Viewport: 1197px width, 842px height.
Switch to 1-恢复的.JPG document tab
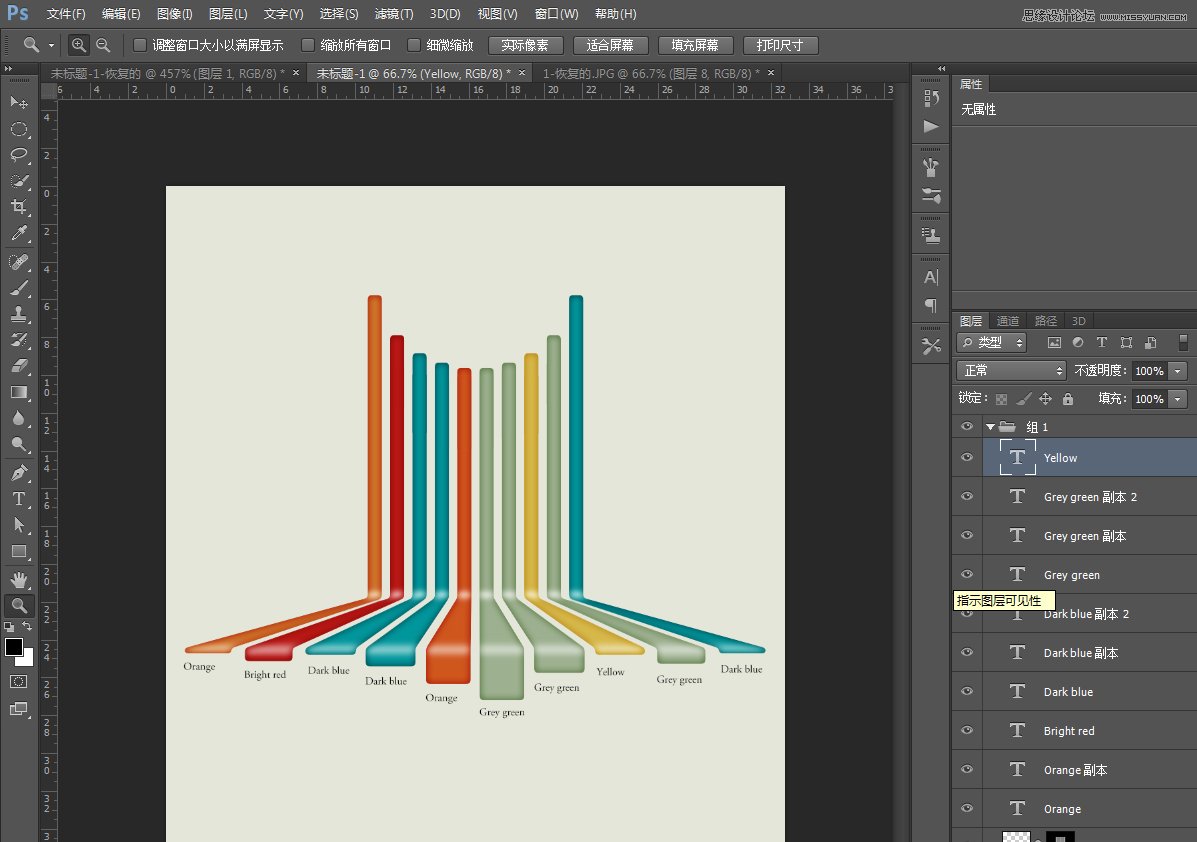651,73
